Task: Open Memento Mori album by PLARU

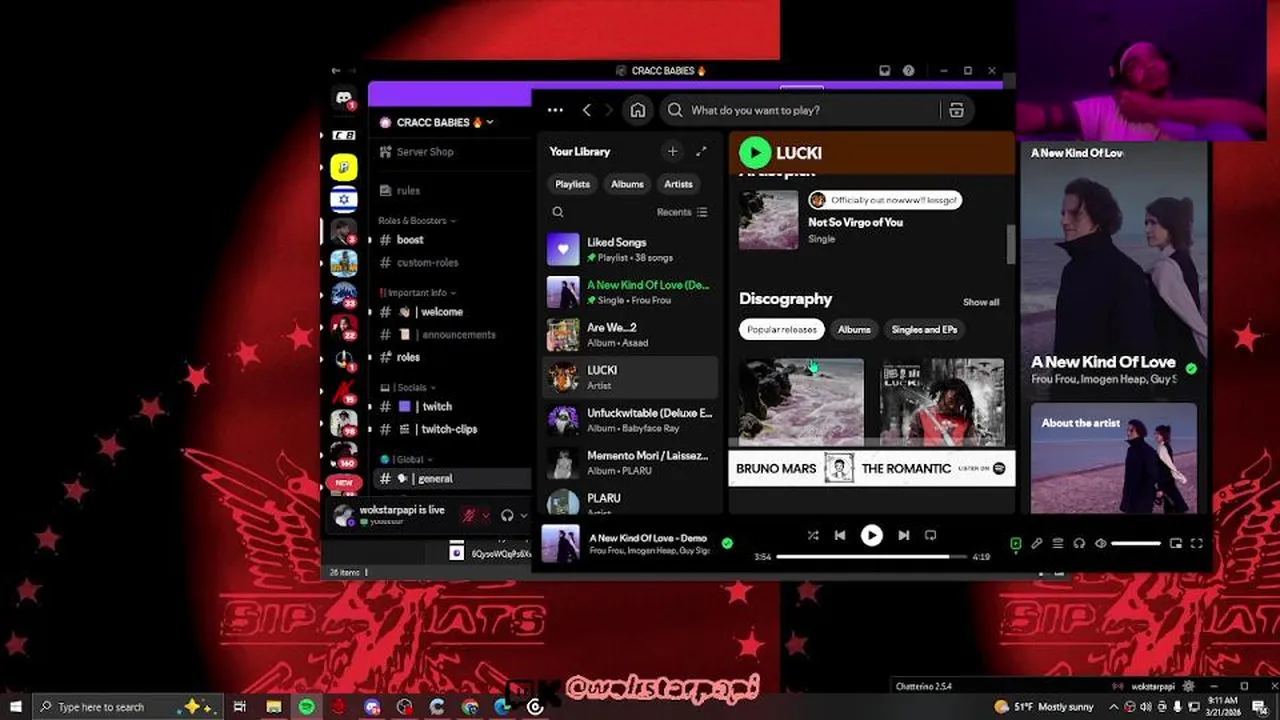Action: click(x=630, y=463)
